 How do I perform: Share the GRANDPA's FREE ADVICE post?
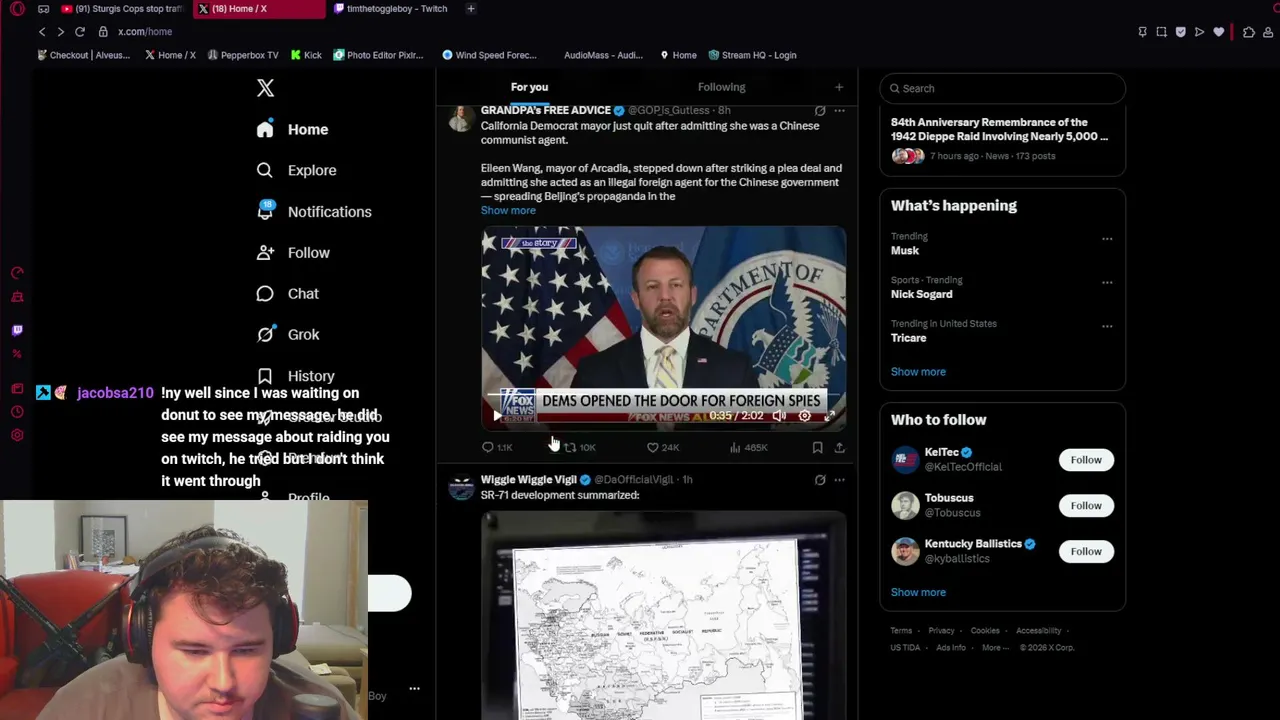839,448
